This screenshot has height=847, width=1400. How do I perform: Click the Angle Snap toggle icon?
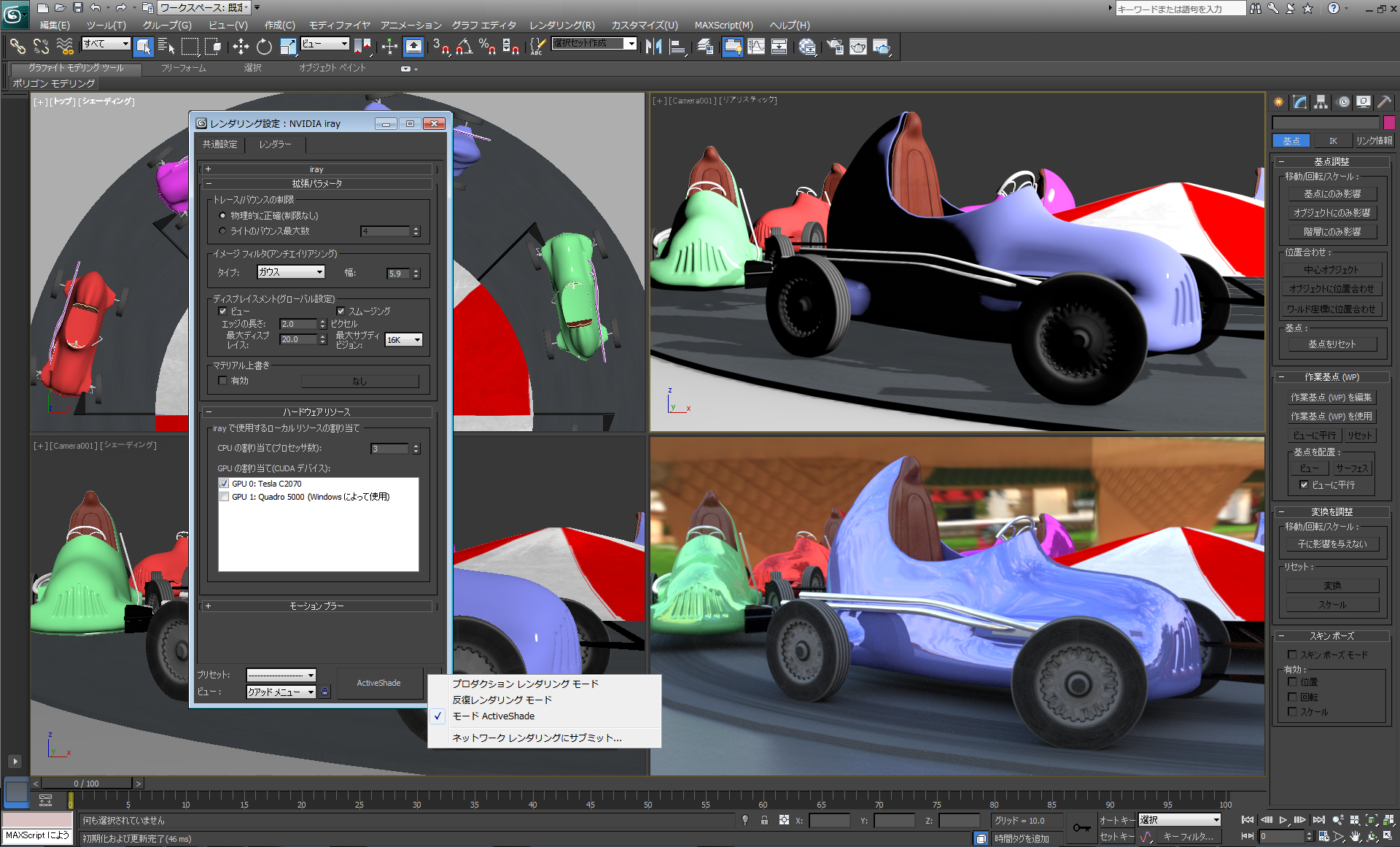point(464,47)
